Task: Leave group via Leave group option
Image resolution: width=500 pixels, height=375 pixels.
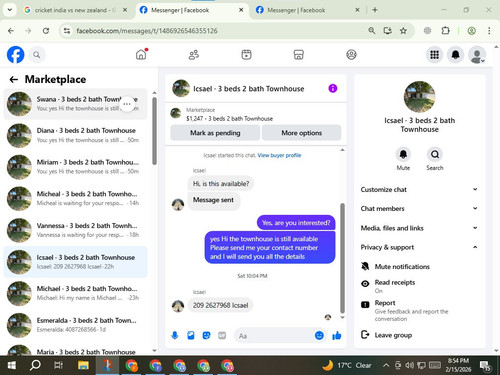Action: [387, 335]
